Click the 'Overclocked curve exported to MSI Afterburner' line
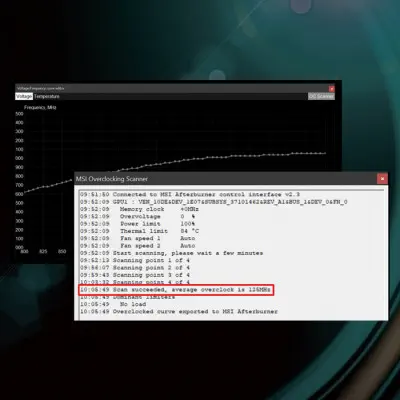The height and width of the screenshot is (400, 400). coord(179,312)
